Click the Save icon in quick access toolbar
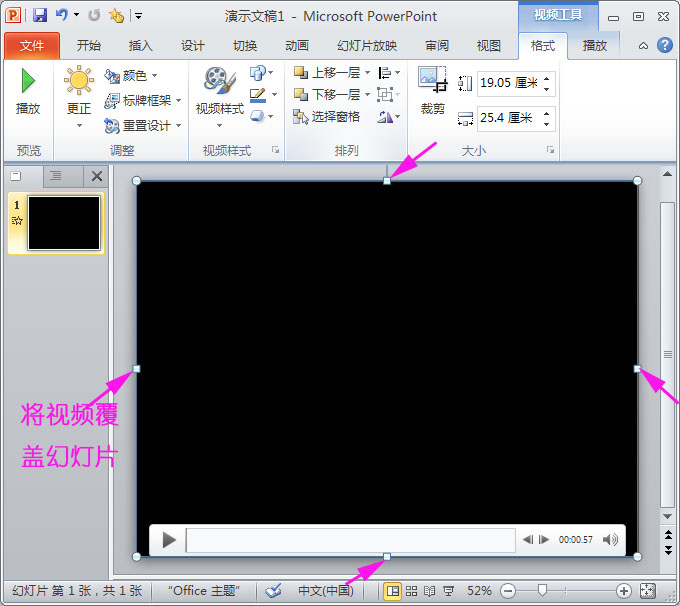 tap(40, 16)
